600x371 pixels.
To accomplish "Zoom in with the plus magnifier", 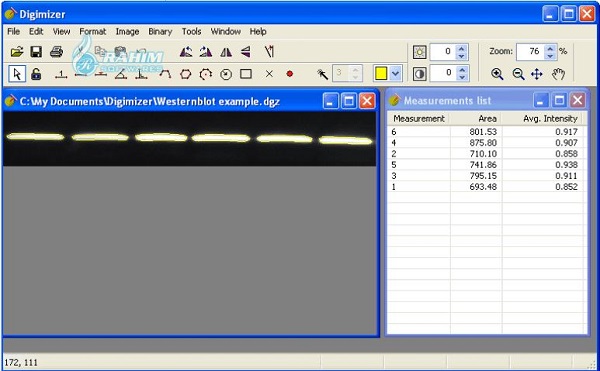I will tap(497, 74).
